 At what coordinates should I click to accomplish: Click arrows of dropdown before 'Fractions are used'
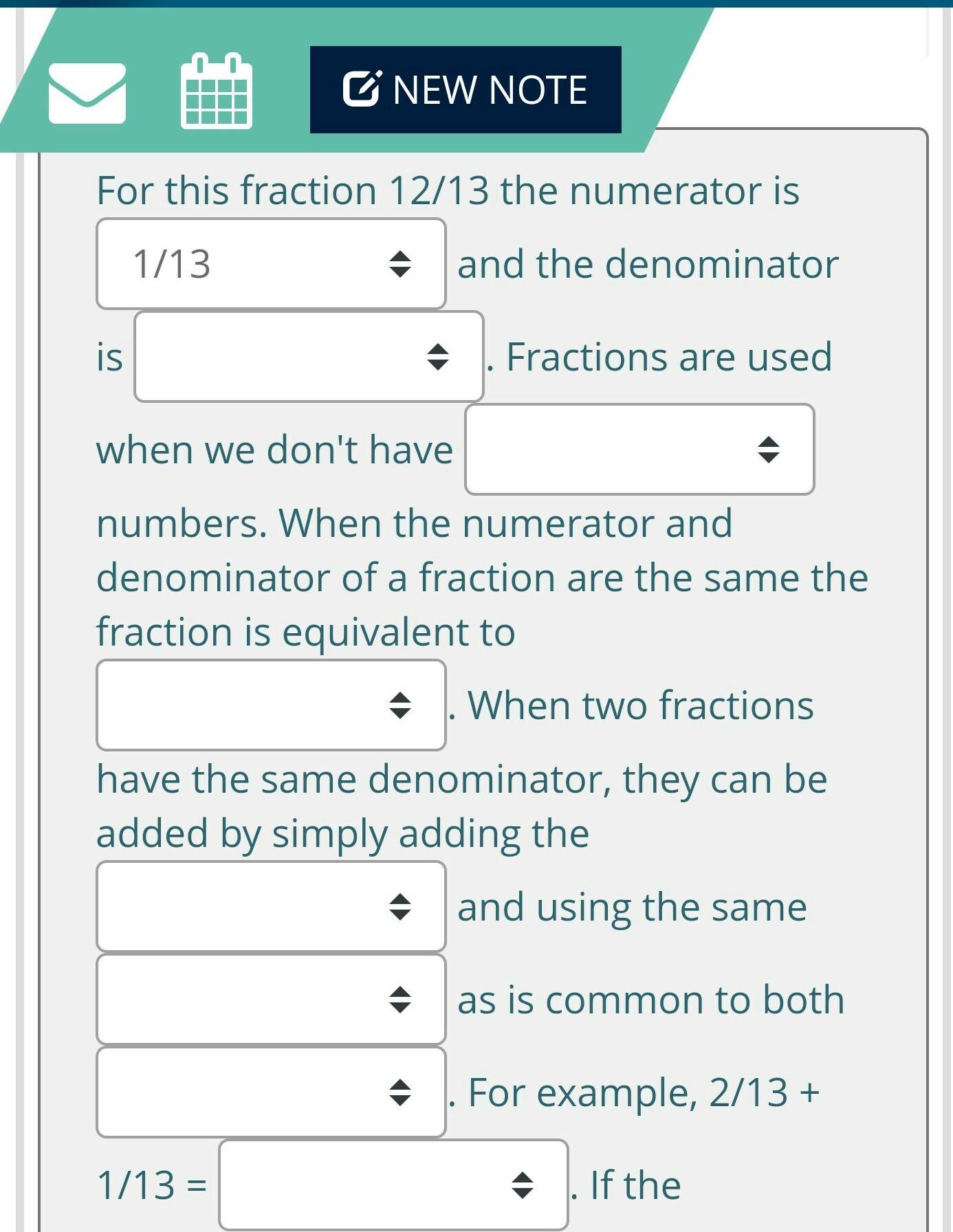coord(437,356)
